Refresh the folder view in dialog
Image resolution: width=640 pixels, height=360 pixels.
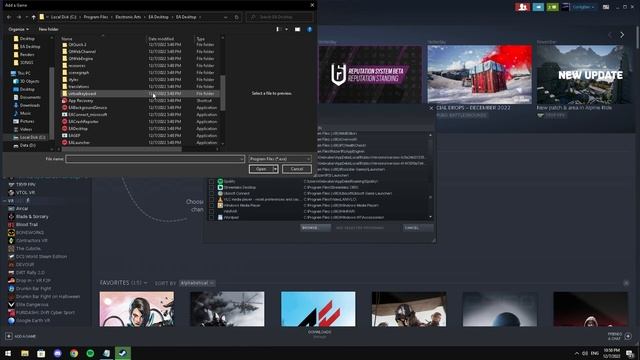tap(237, 17)
